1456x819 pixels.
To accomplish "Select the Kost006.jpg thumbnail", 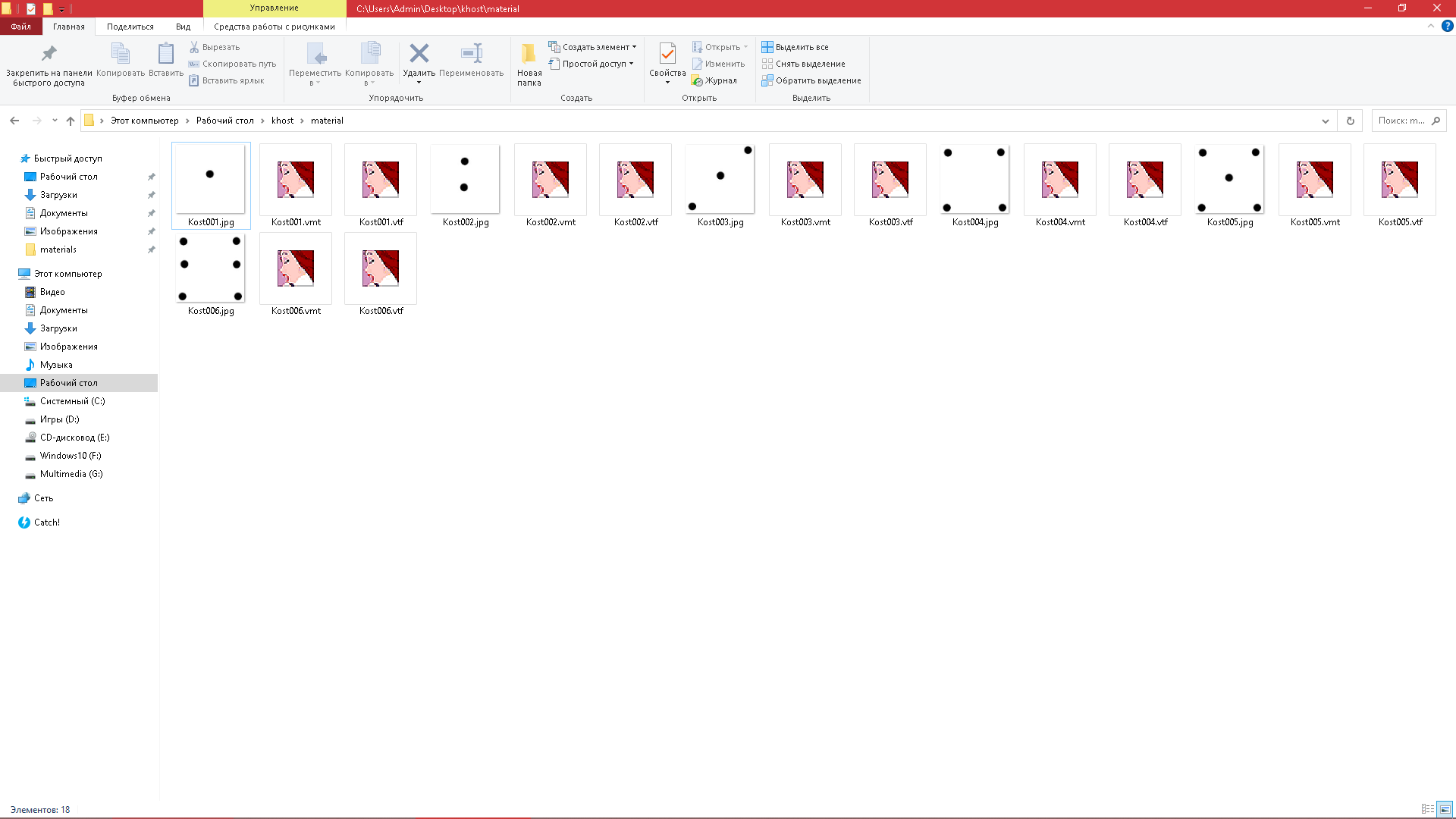I will pos(211,268).
